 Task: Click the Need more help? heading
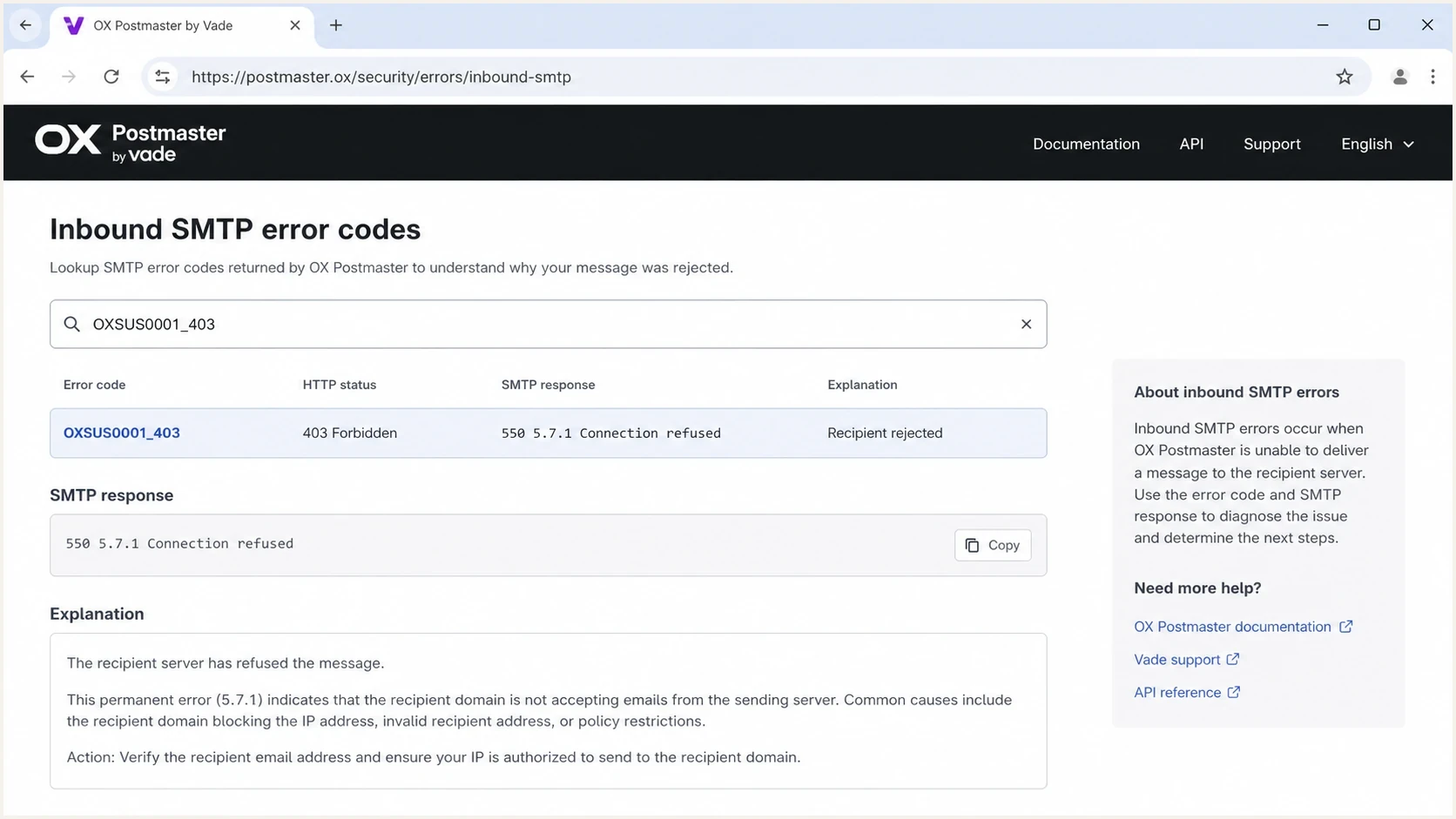point(1197,587)
